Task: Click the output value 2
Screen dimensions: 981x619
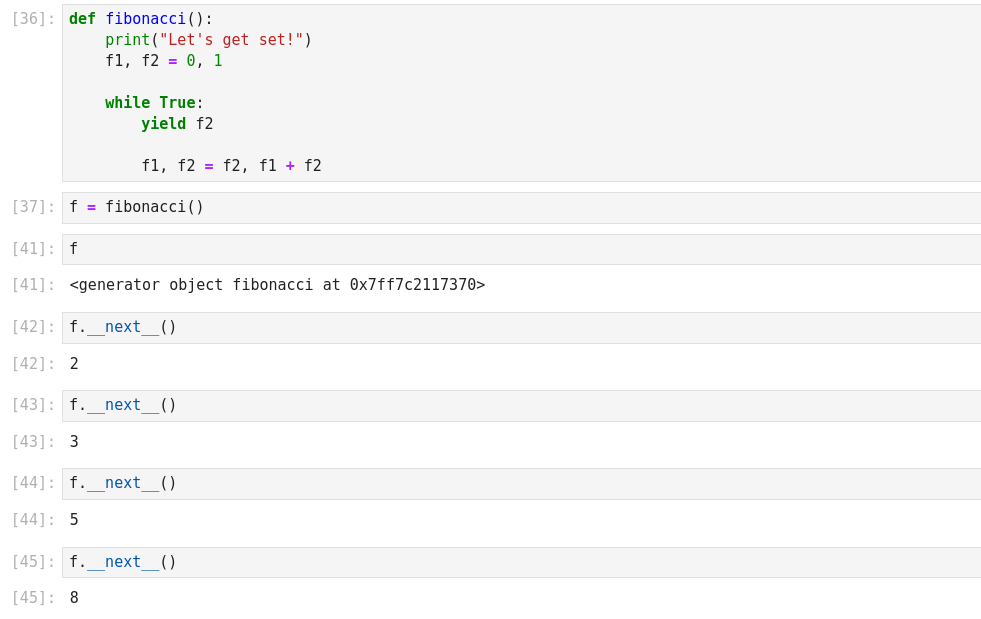Action: (74, 364)
